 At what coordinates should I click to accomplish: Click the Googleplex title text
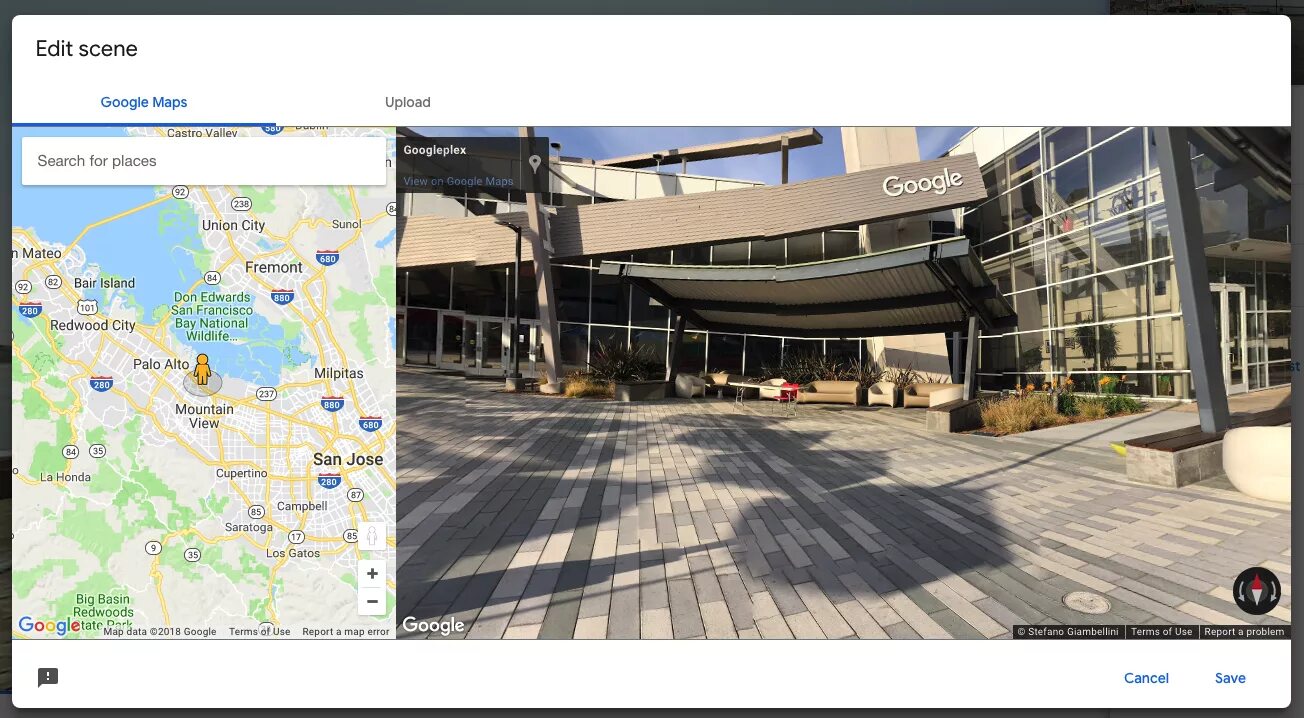[435, 150]
